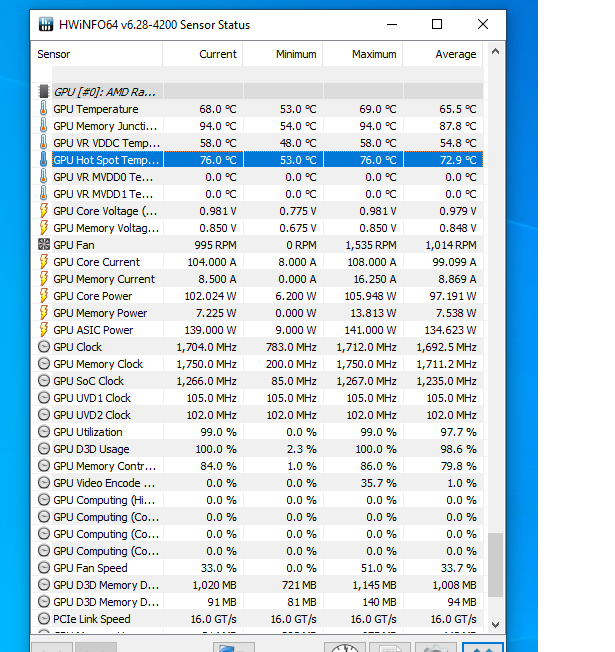615x652 pixels.
Task: Click the 1,704.0 MHz current GPU Clock value
Action: click(x=206, y=347)
